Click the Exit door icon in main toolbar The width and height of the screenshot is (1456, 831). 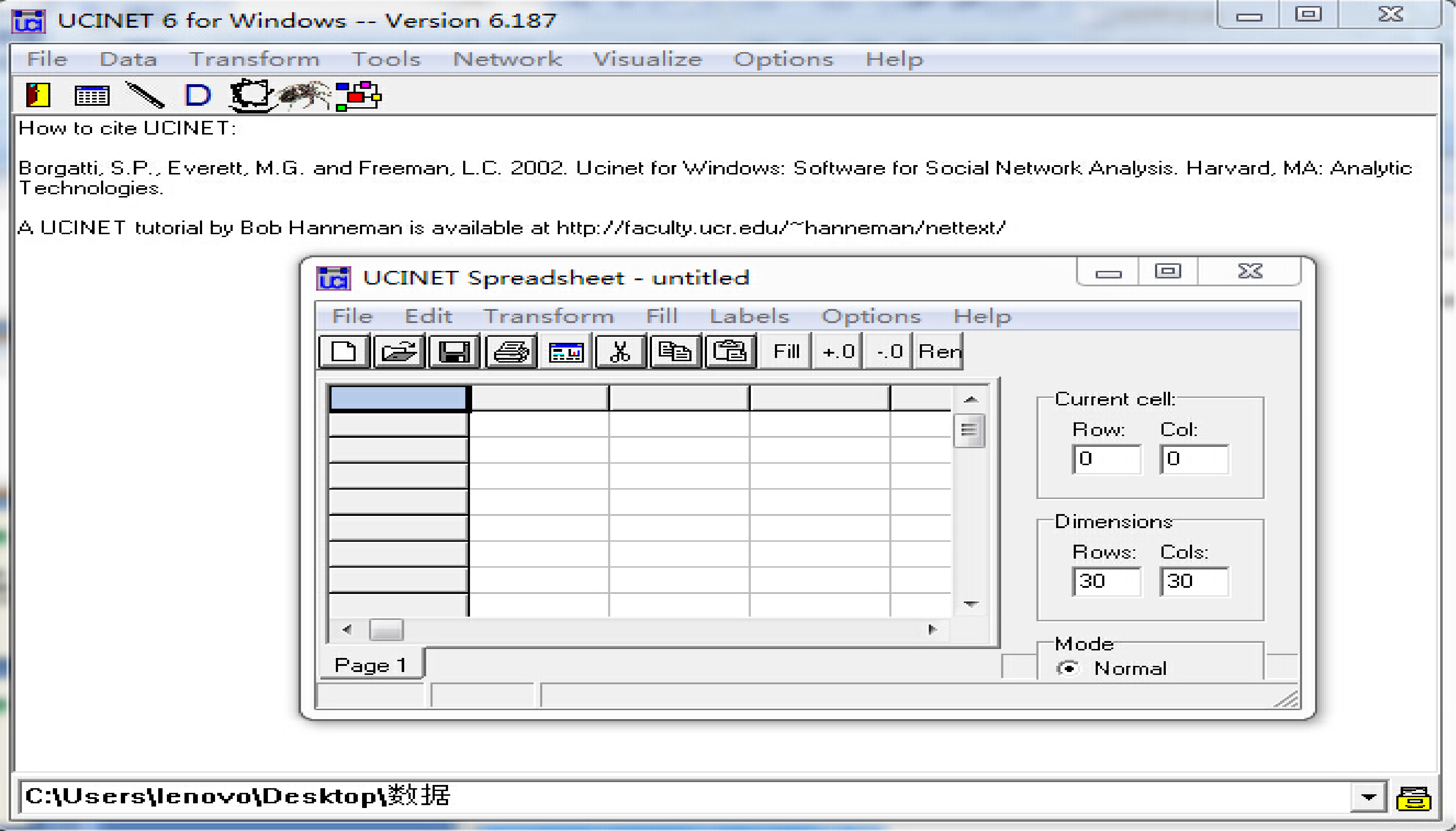(38, 95)
